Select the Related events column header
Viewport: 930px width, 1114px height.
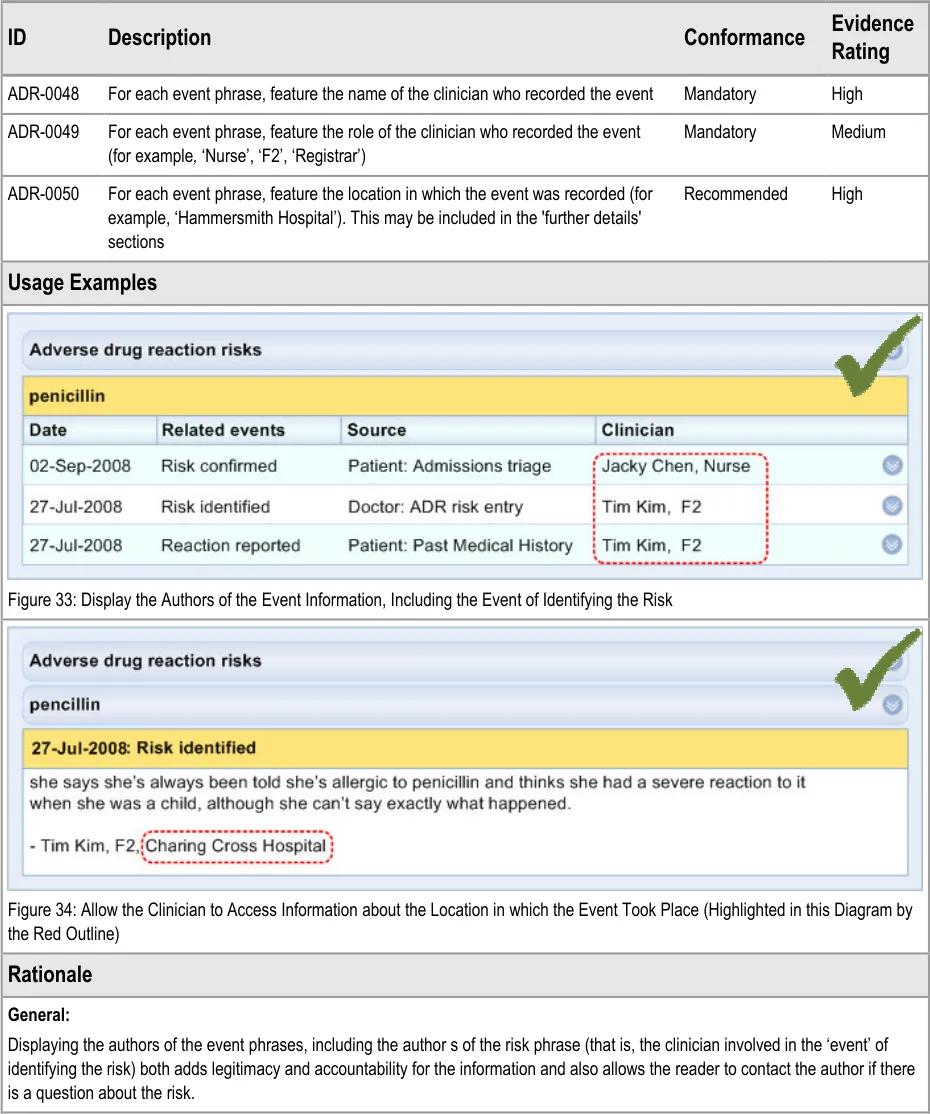coord(223,430)
